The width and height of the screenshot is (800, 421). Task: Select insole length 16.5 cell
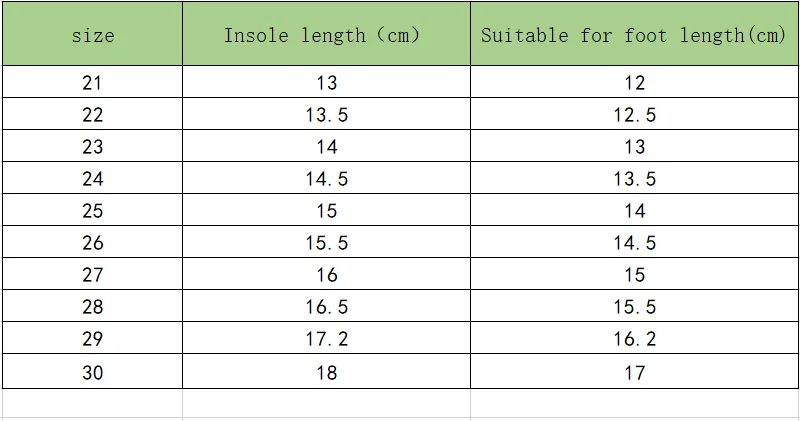coord(327,306)
